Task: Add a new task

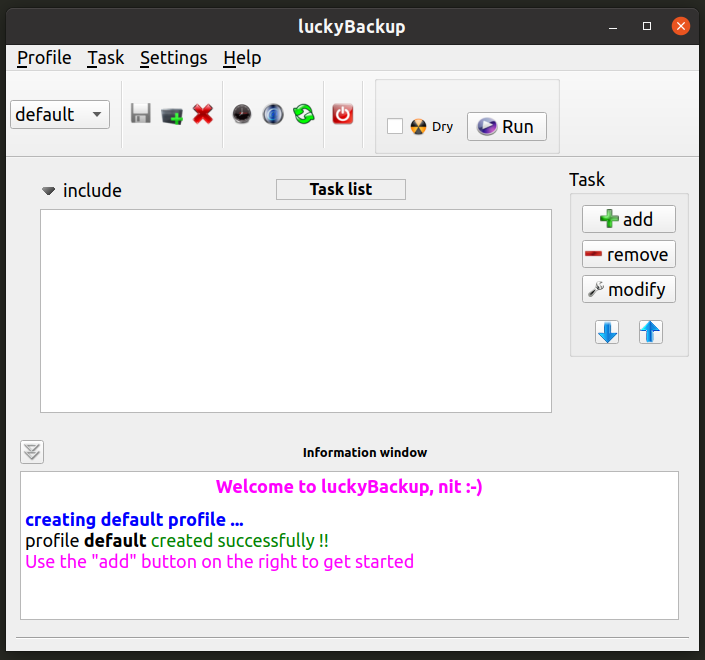Action: [629, 219]
